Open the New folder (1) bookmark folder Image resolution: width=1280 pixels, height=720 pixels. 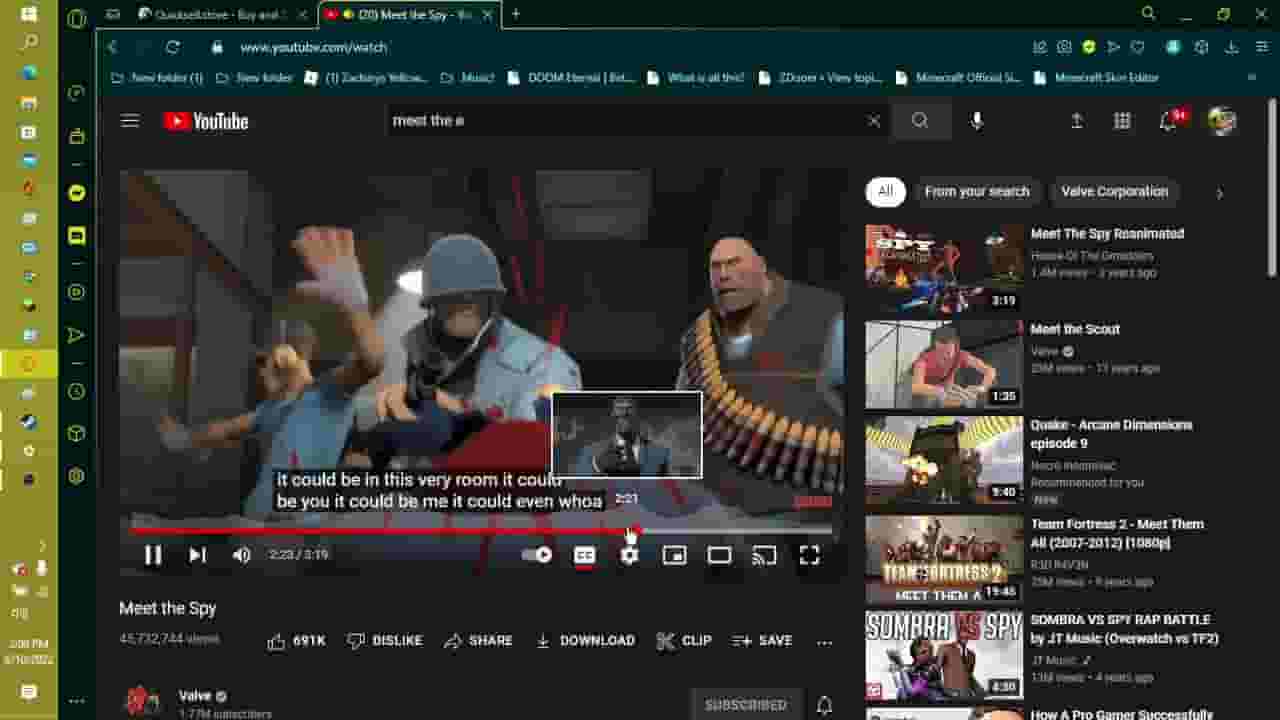[x=157, y=77]
